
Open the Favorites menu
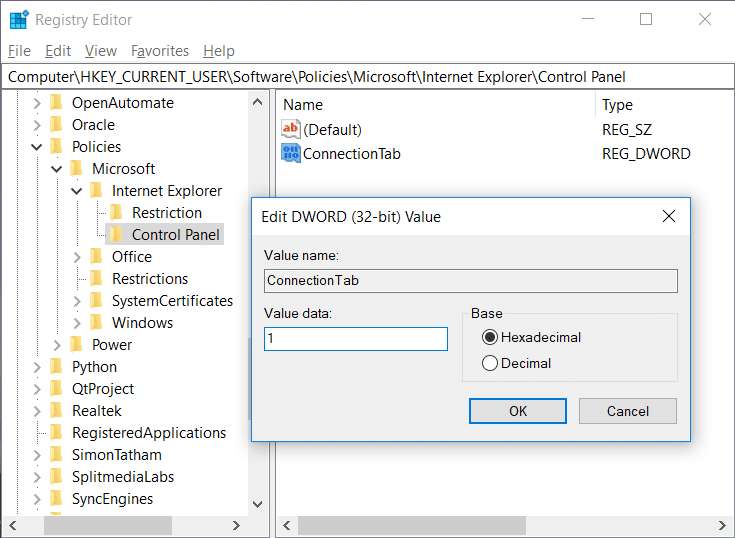[x=160, y=51]
